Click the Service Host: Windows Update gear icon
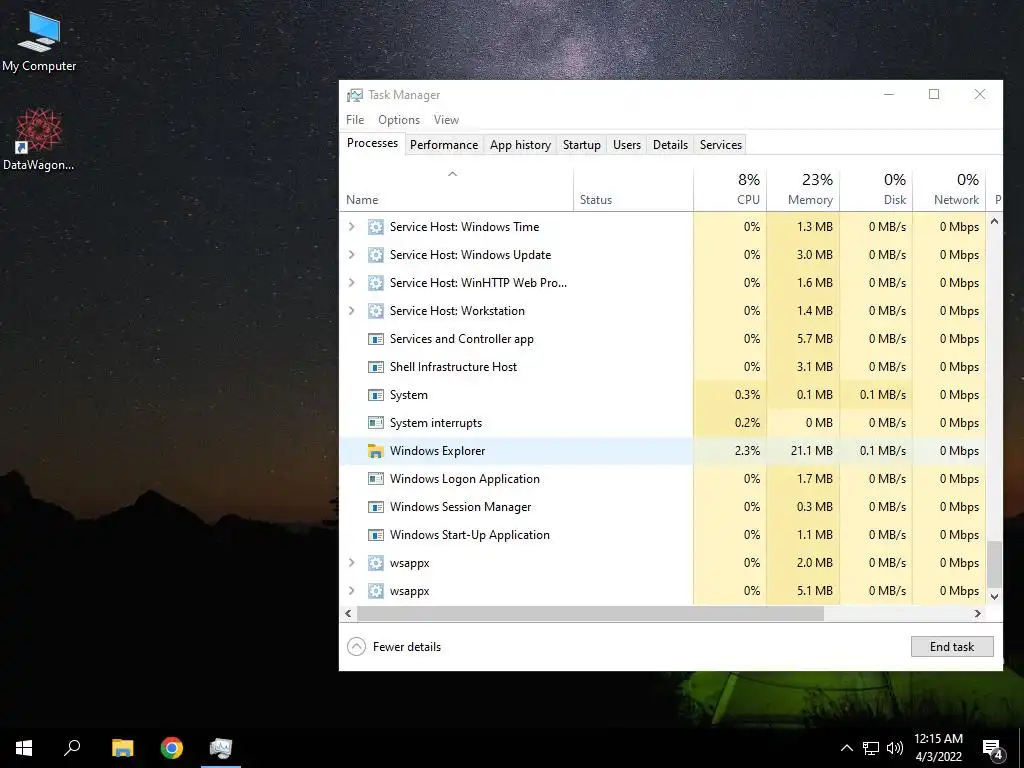 (376, 255)
